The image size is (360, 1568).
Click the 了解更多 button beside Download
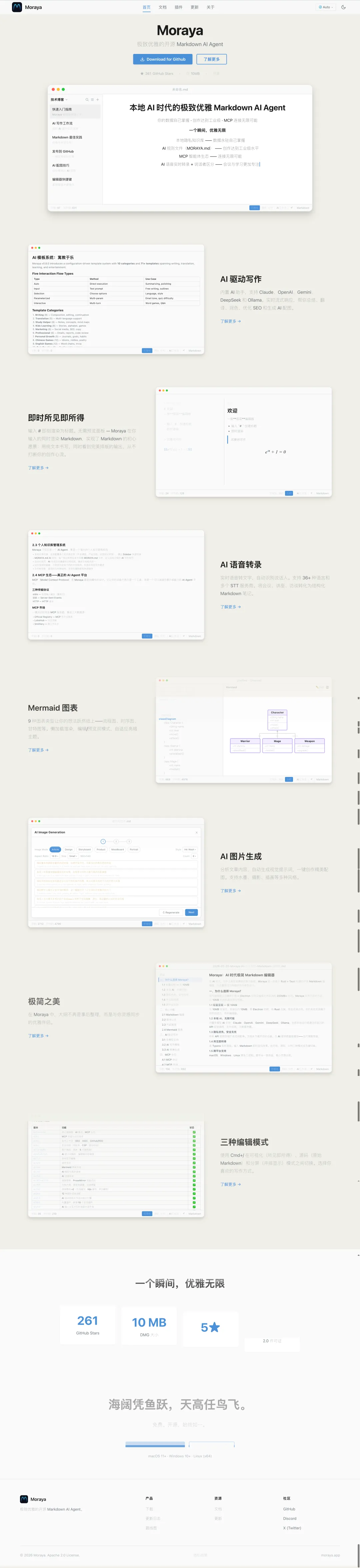(x=211, y=59)
